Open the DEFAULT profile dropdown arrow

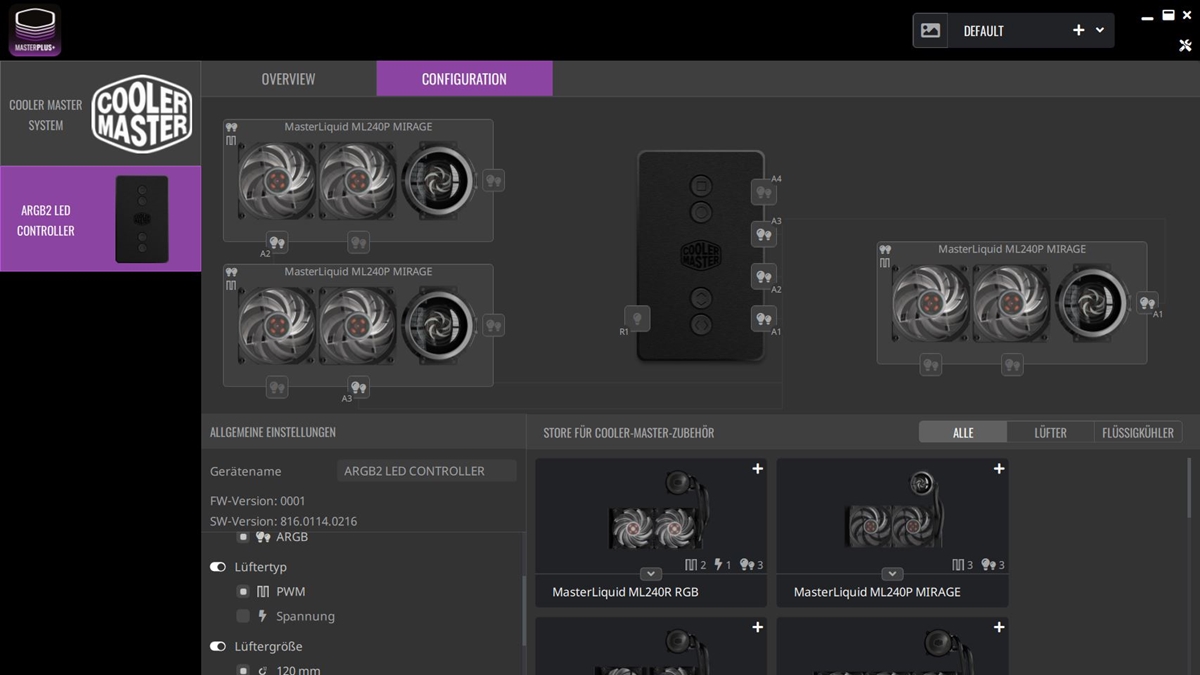[x=1100, y=30]
